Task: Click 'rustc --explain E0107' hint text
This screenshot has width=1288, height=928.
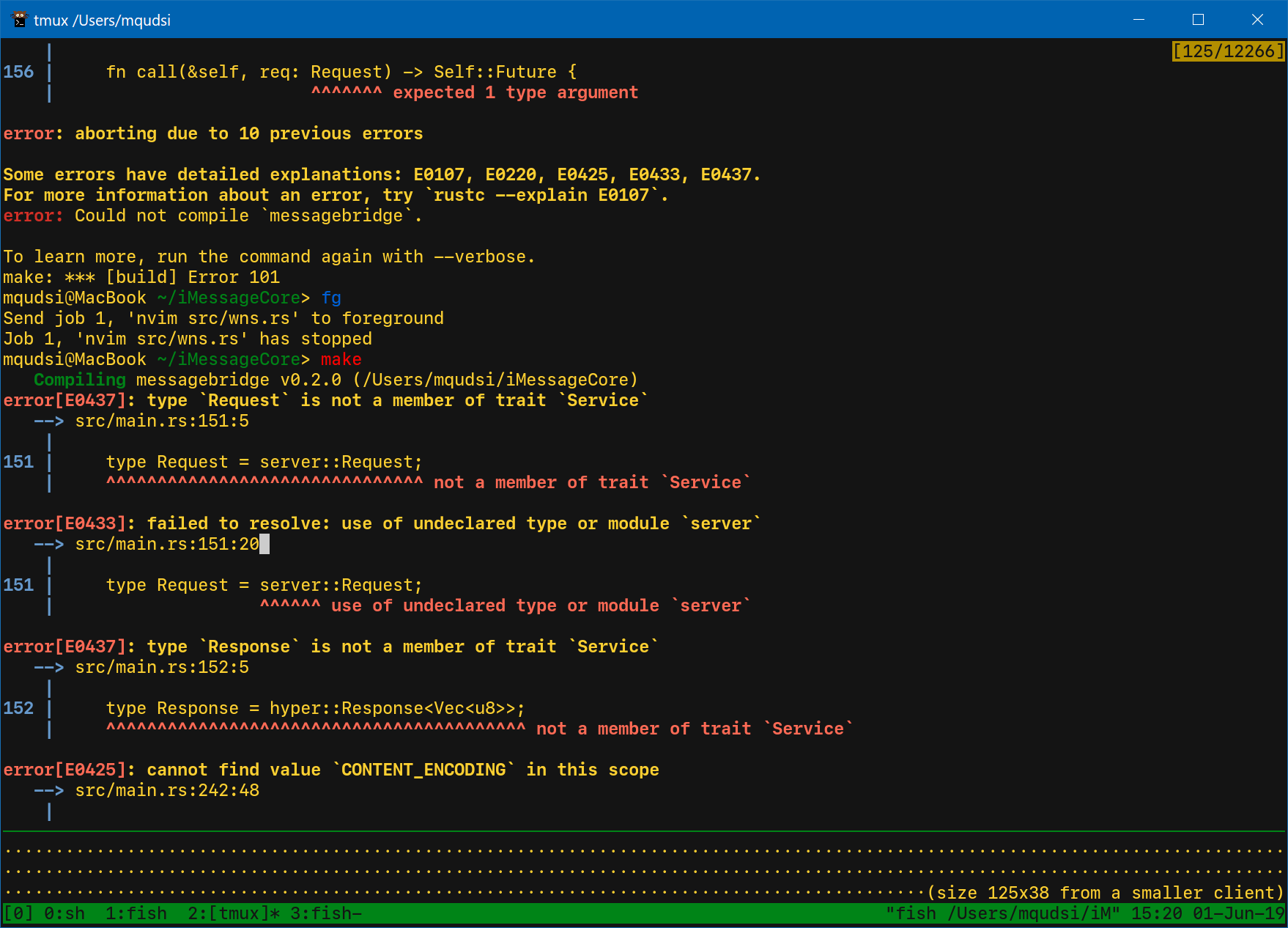Action: [x=541, y=195]
